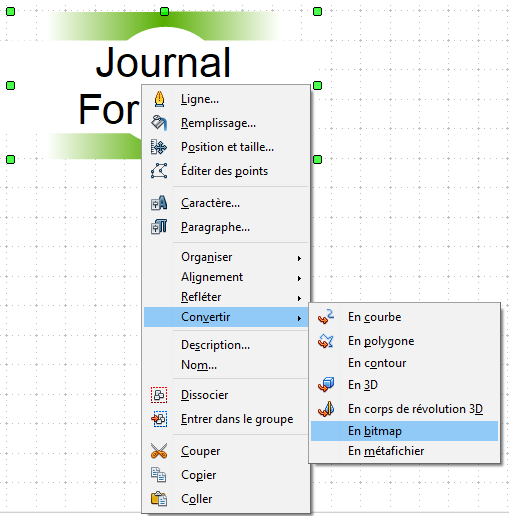This screenshot has width=509, height=516.
Task: Click the En corps de révolution 3D icon
Action: [326, 409]
